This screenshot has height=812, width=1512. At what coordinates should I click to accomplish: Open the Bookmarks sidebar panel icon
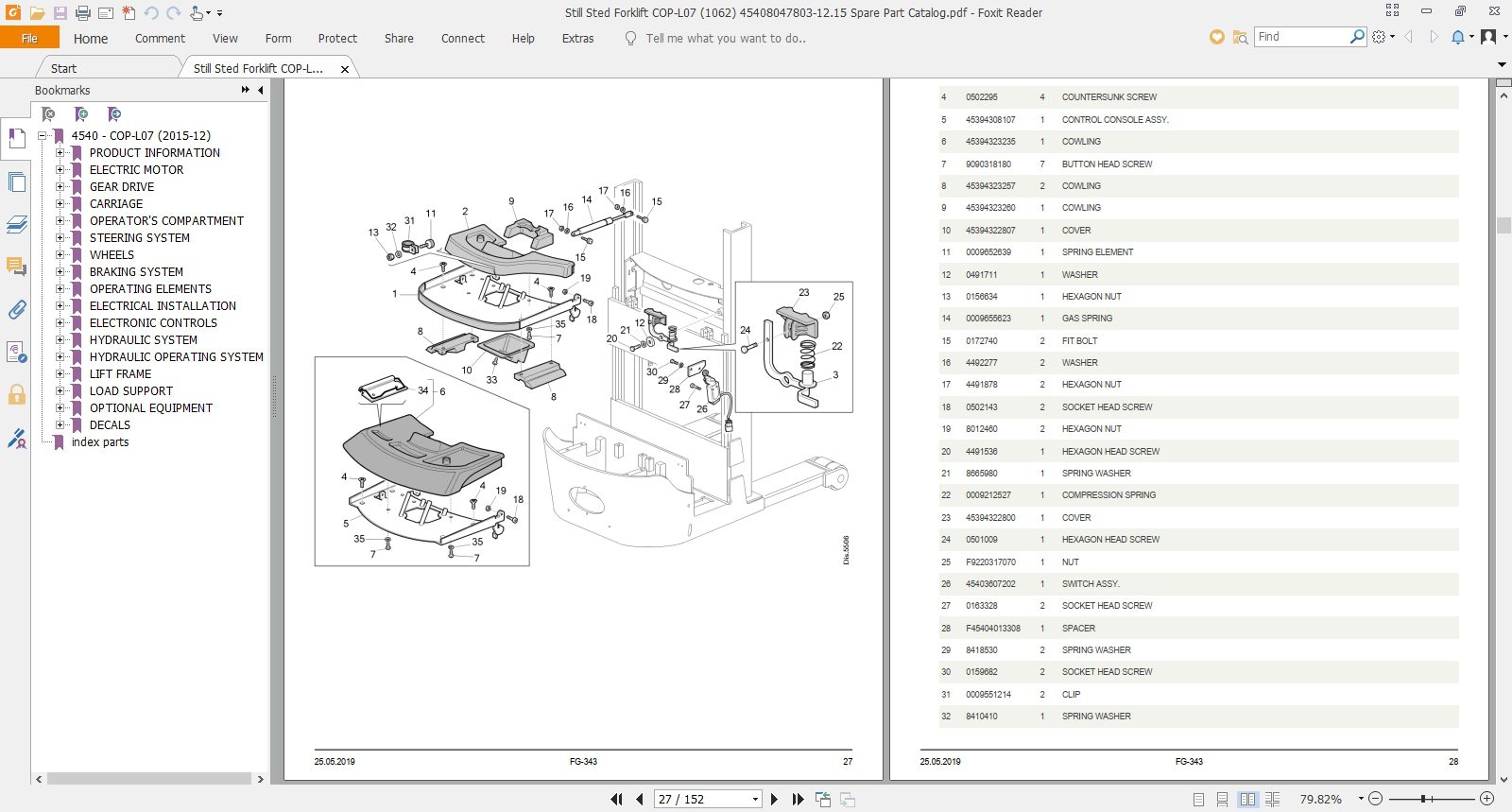point(16,139)
